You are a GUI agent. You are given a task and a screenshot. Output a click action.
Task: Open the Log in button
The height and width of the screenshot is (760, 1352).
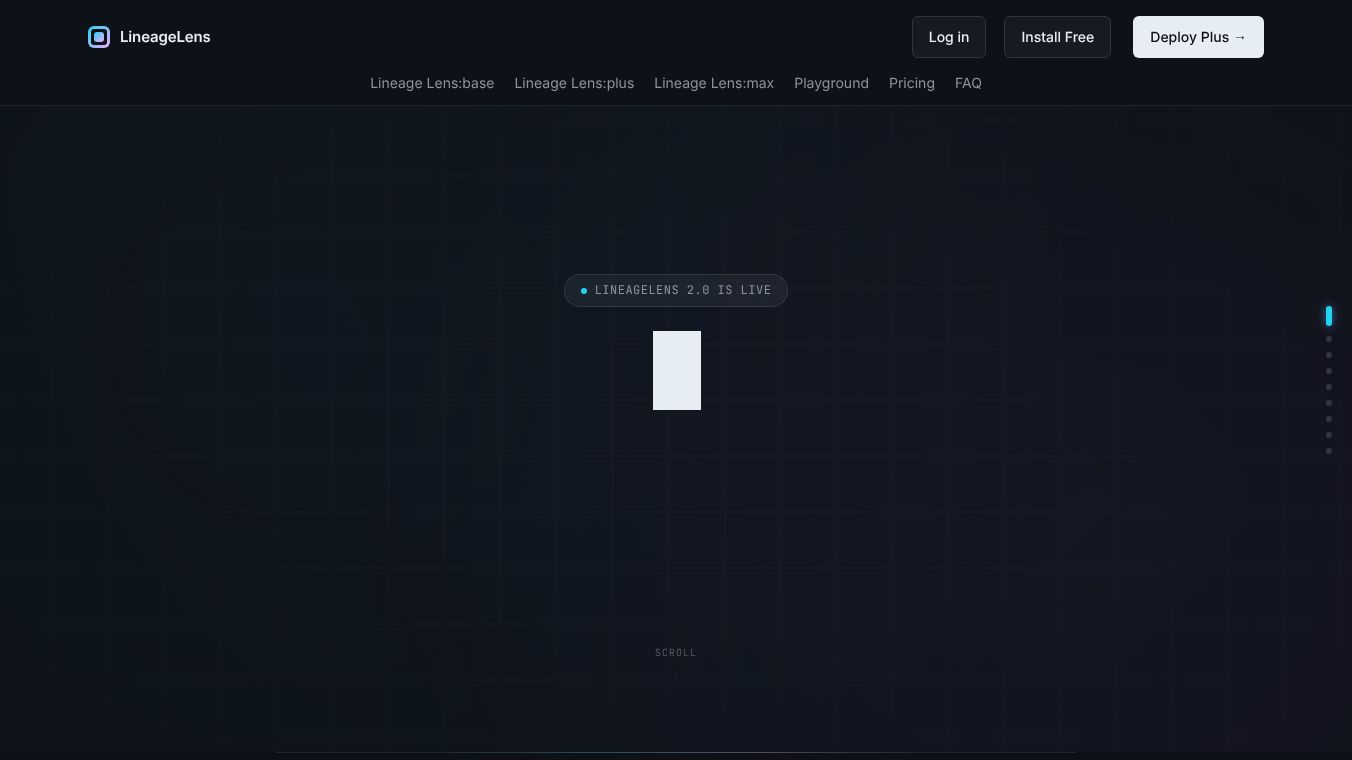[948, 37]
